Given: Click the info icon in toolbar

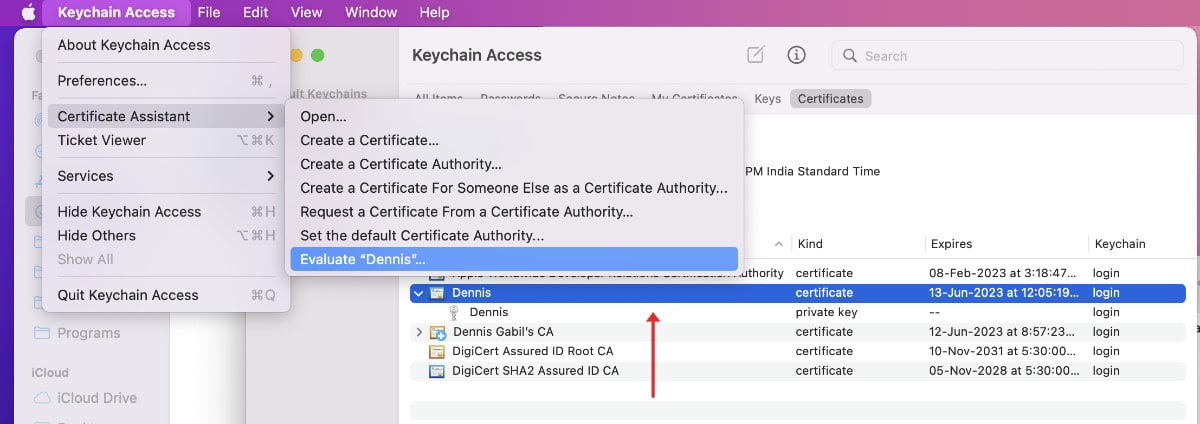Looking at the screenshot, I should (x=797, y=56).
